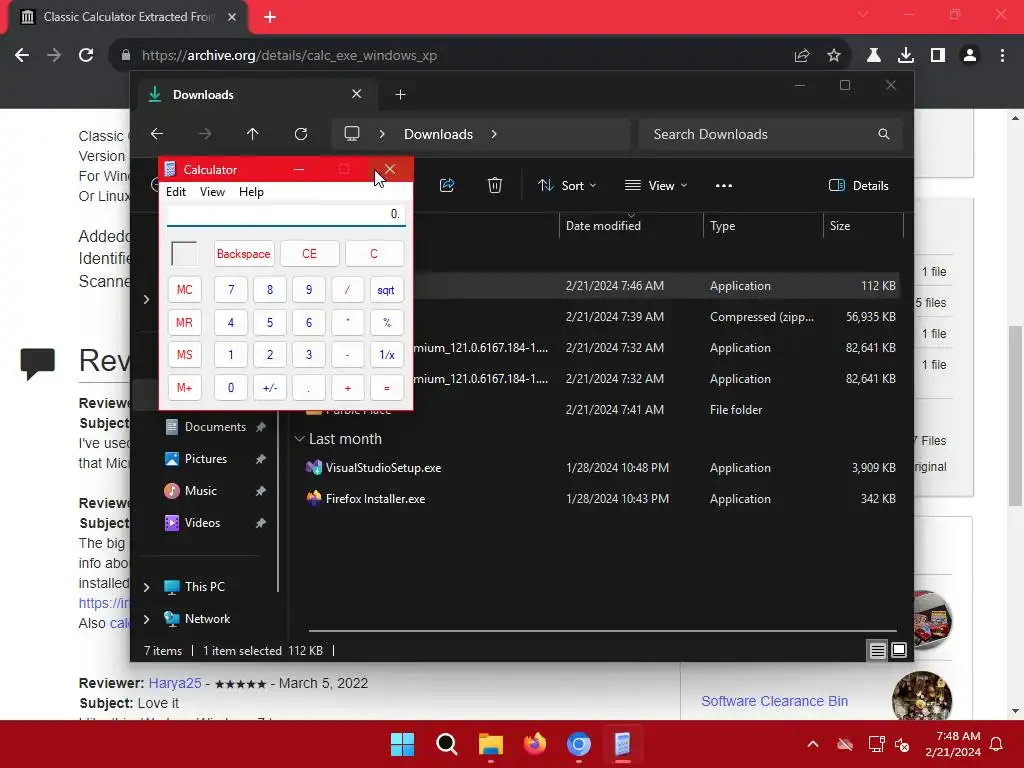Viewport: 1024px width, 768px height.
Task: Open the Windows Start menu
Action: pyautogui.click(x=402, y=744)
